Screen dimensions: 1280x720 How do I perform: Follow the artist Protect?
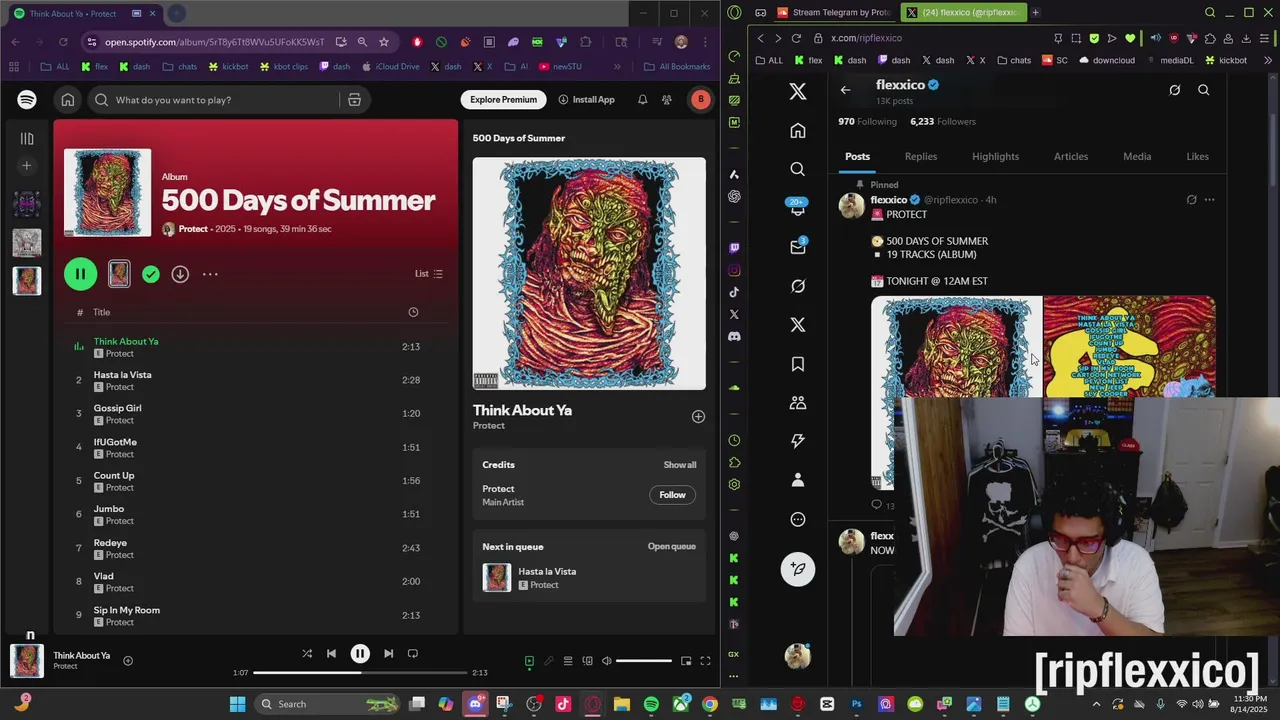pyautogui.click(x=672, y=495)
